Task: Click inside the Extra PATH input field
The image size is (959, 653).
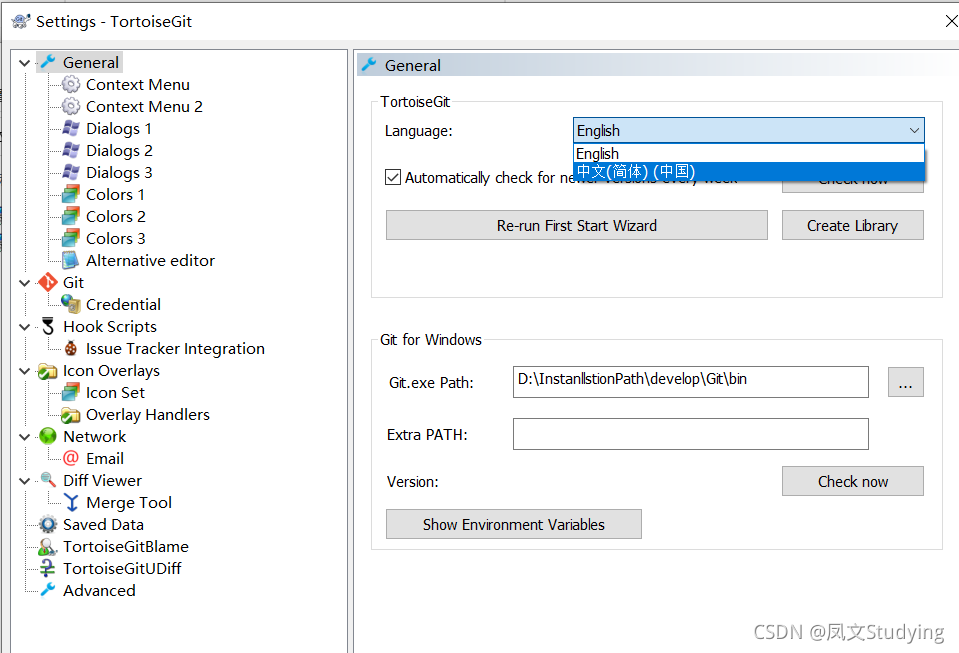Action: click(690, 434)
